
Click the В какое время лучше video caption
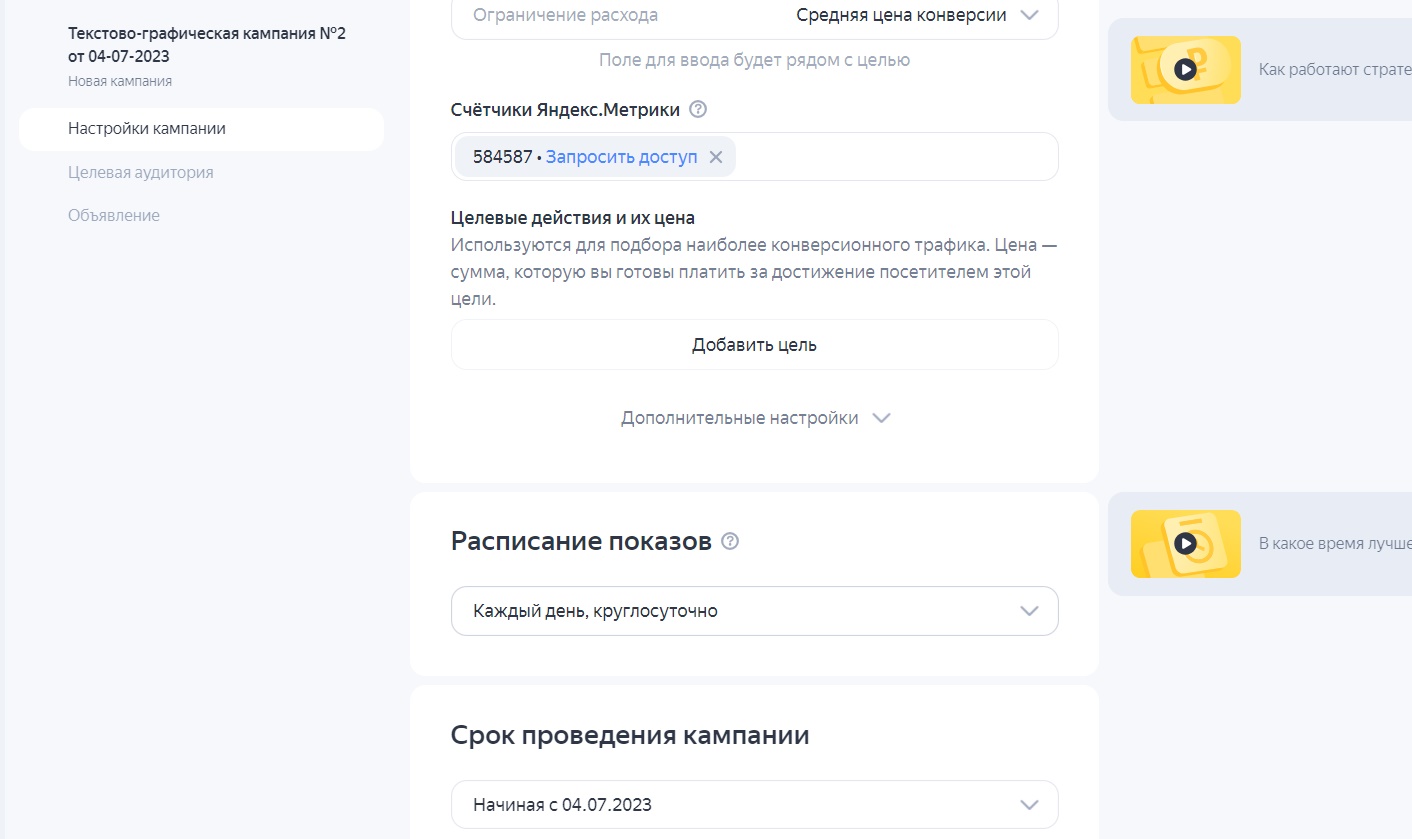pos(1335,544)
